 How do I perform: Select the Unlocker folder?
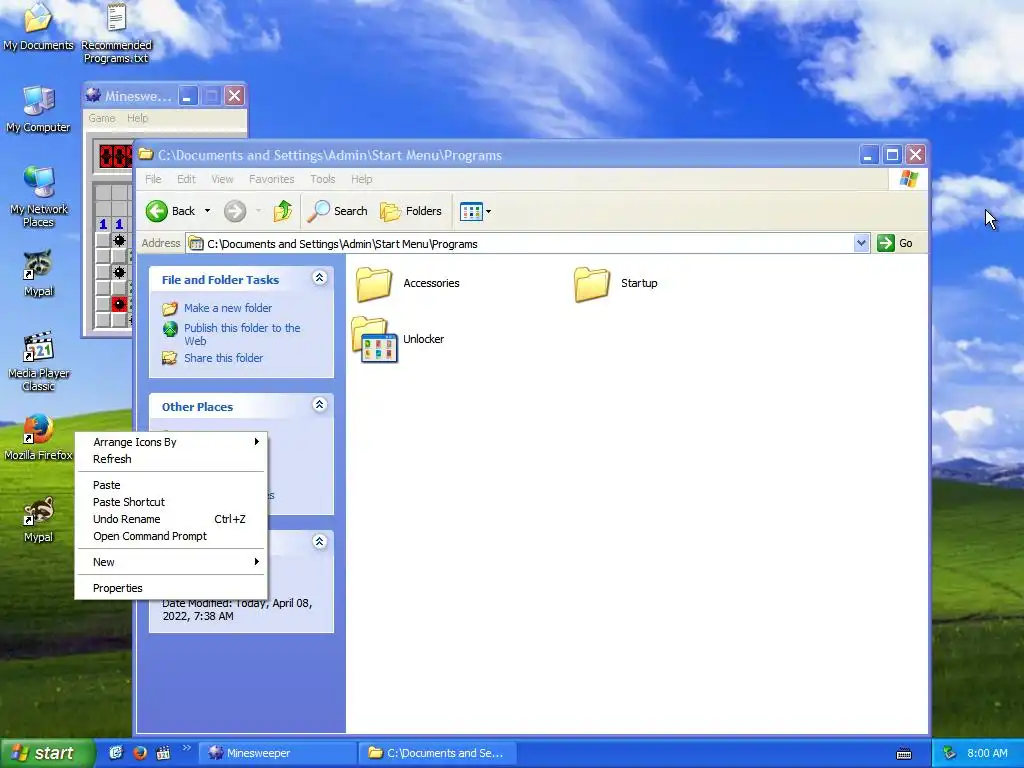[398, 340]
